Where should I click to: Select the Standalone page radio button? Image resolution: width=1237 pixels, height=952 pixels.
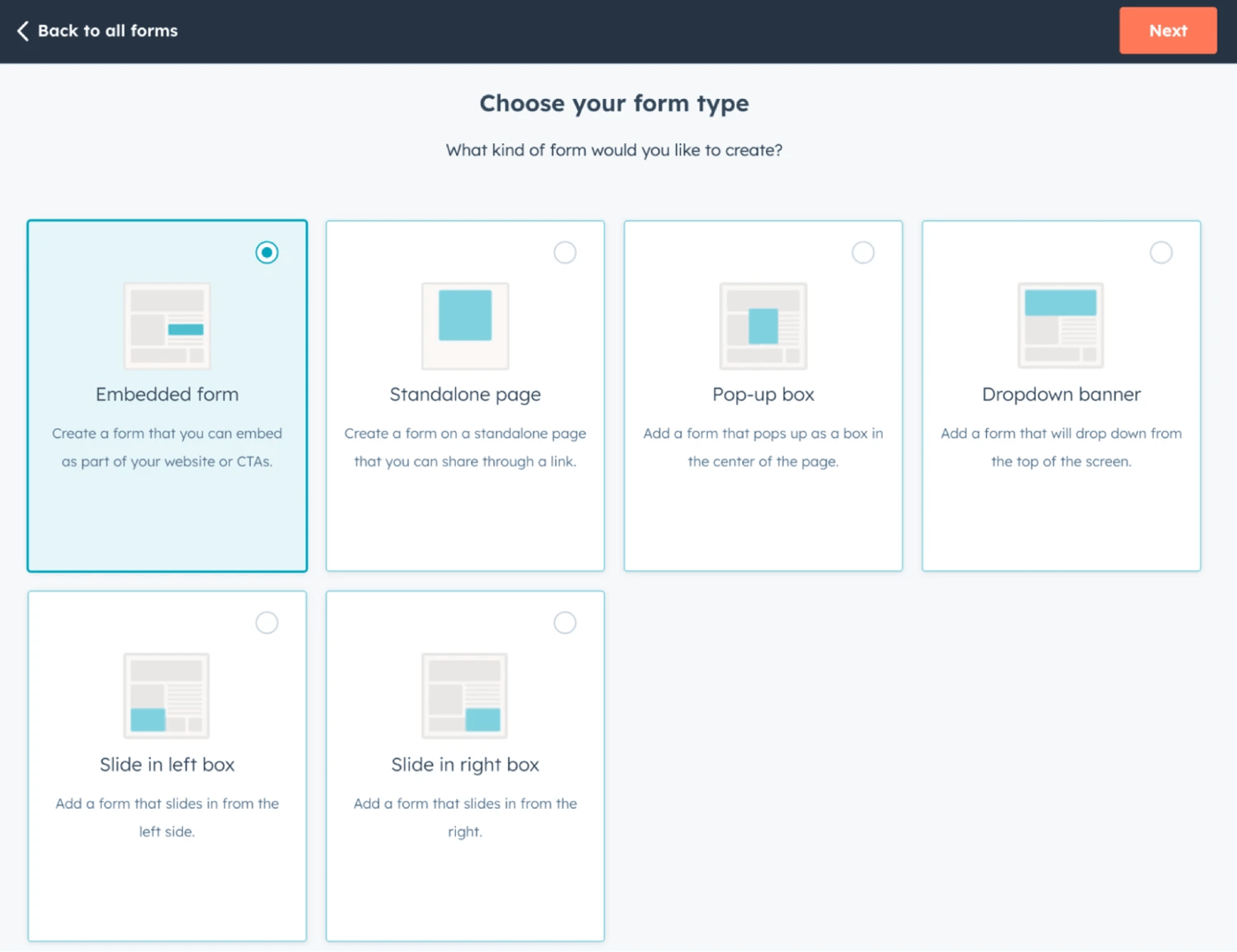point(565,252)
